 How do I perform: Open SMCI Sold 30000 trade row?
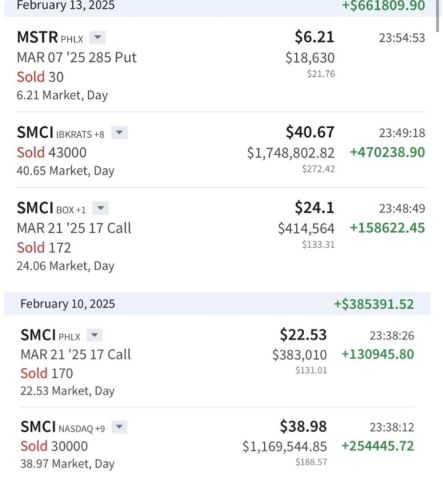coord(217,444)
